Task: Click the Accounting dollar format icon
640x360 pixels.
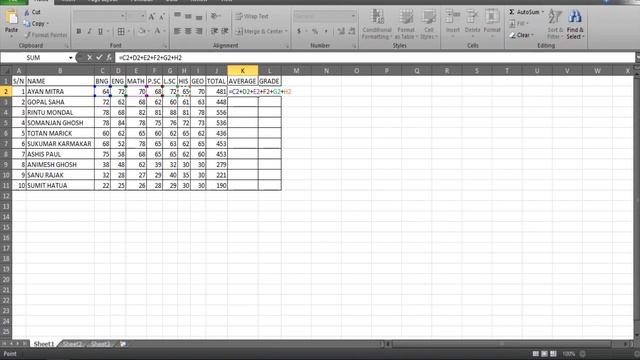Action: (x=299, y=31)
